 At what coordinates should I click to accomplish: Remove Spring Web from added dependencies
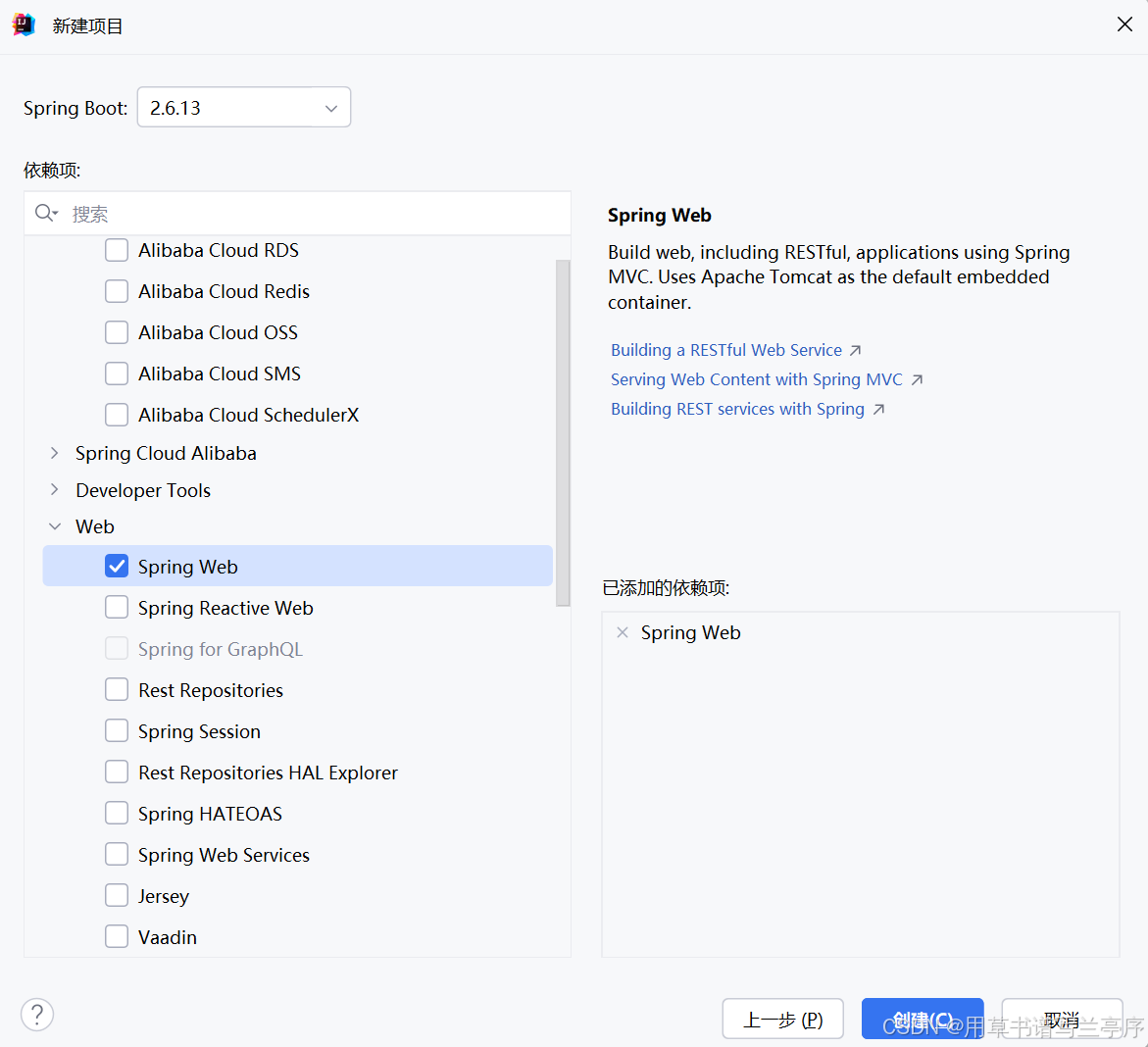point(623,632)
